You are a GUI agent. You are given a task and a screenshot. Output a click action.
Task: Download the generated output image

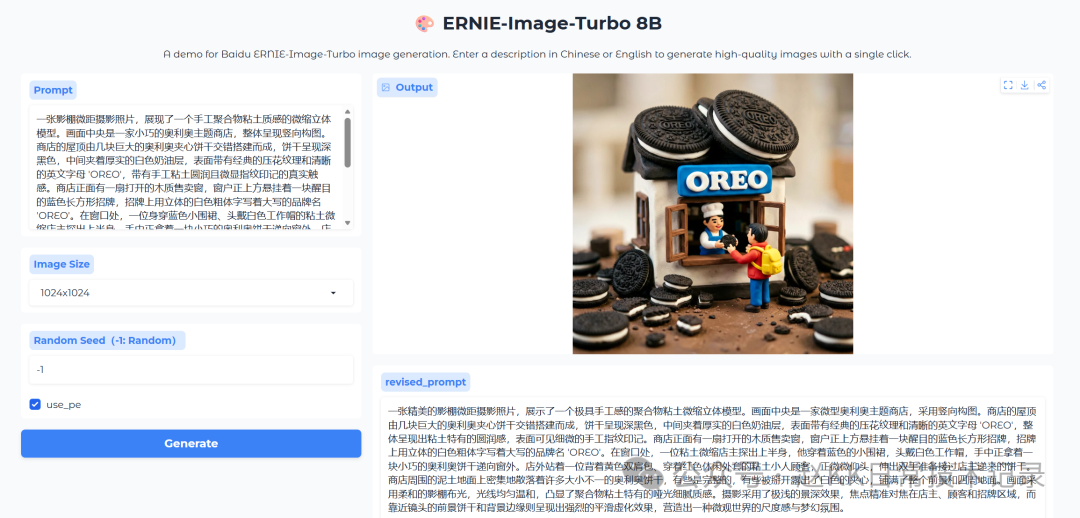coord(1025,85)
